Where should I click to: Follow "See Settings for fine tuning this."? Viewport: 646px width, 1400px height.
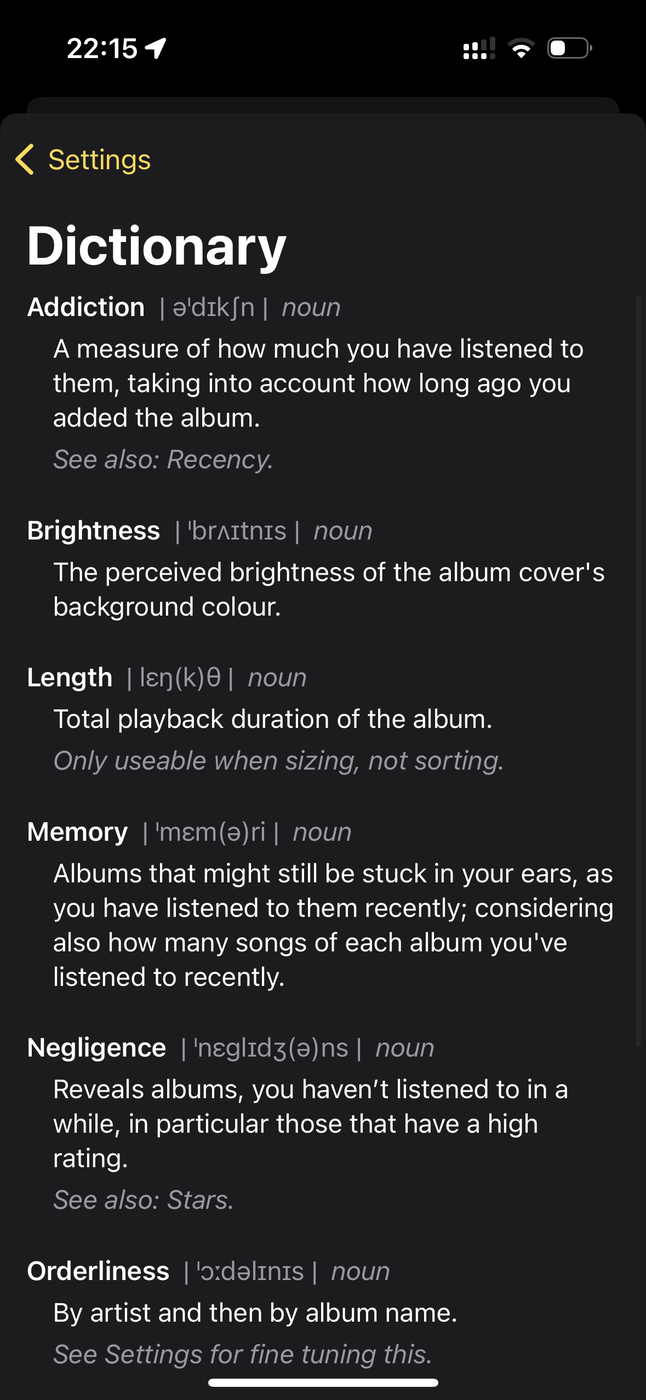pyautogui.click(x=243, y=1355)
